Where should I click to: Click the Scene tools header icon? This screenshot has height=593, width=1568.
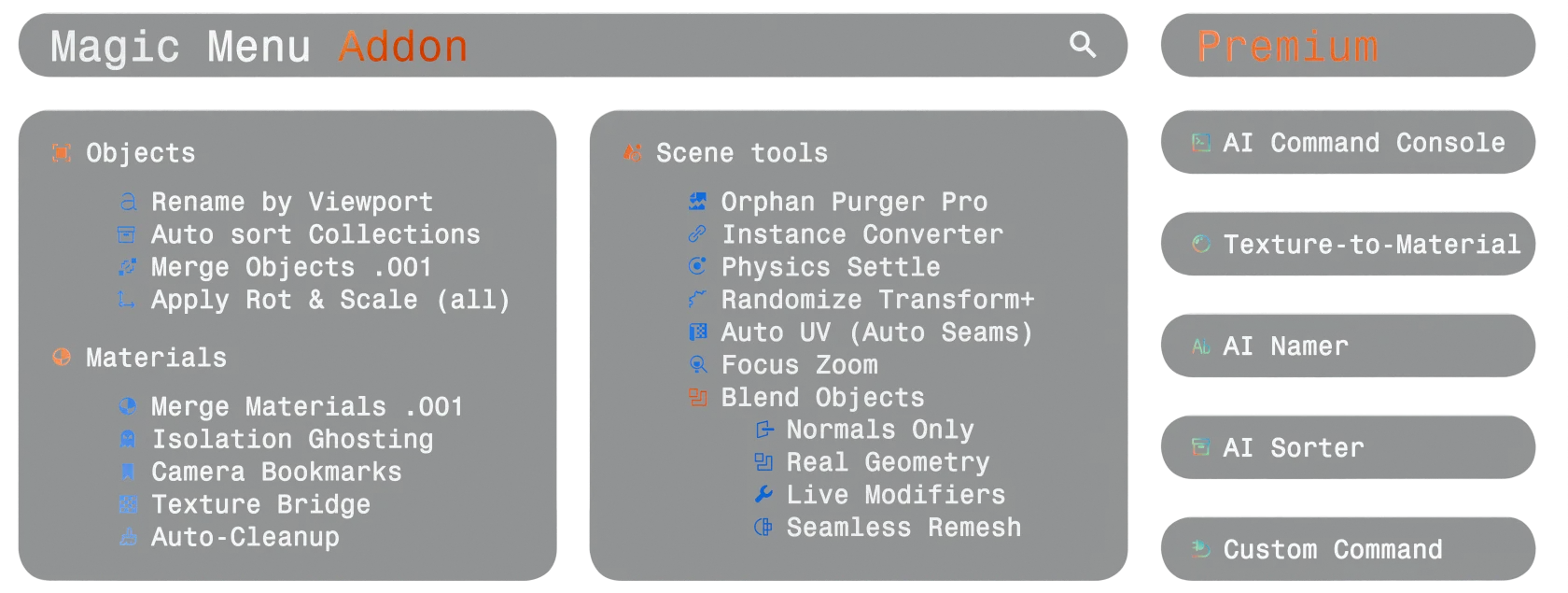point(632,153)
